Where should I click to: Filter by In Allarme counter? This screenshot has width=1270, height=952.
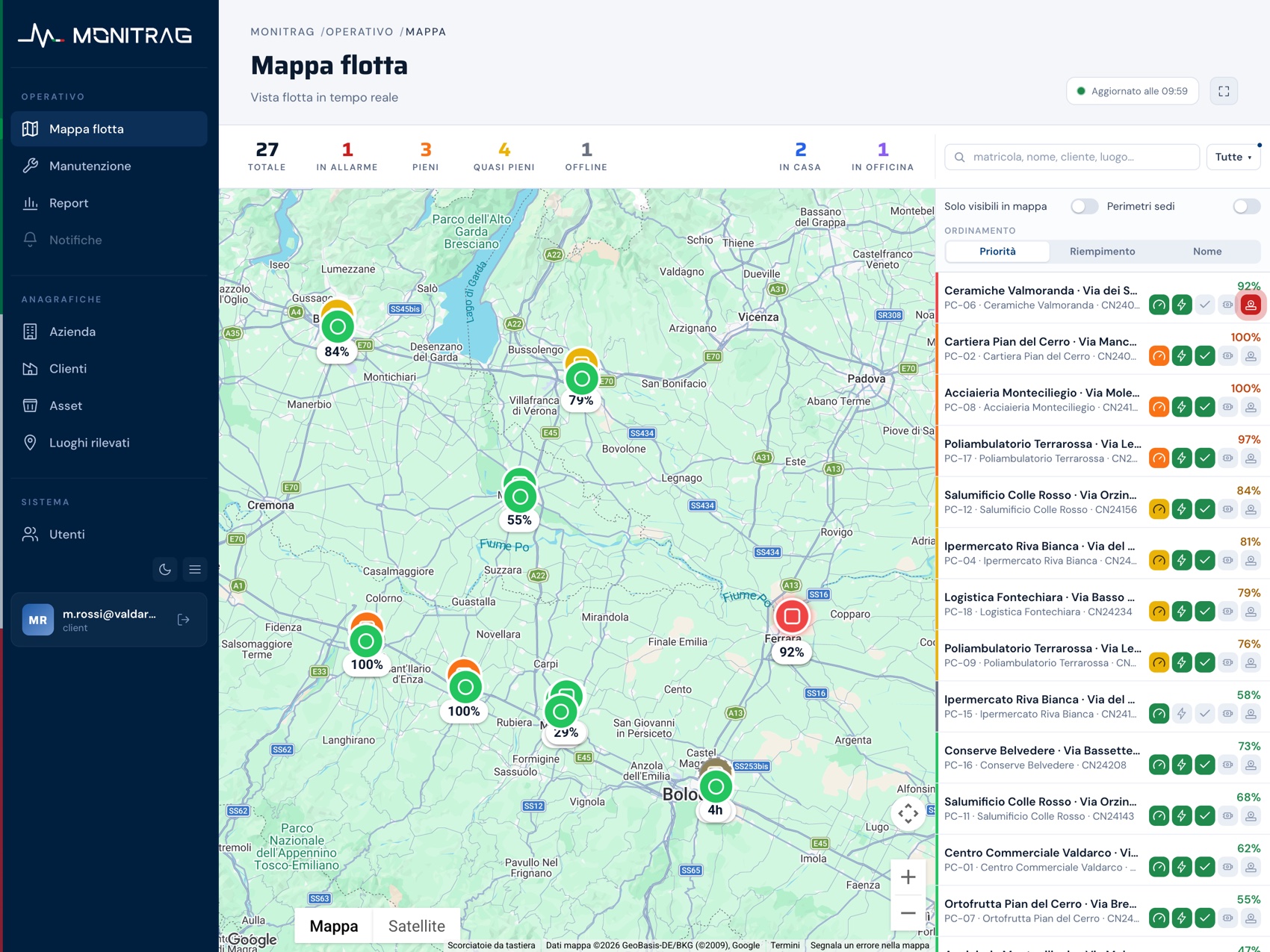tap(347, 157)
